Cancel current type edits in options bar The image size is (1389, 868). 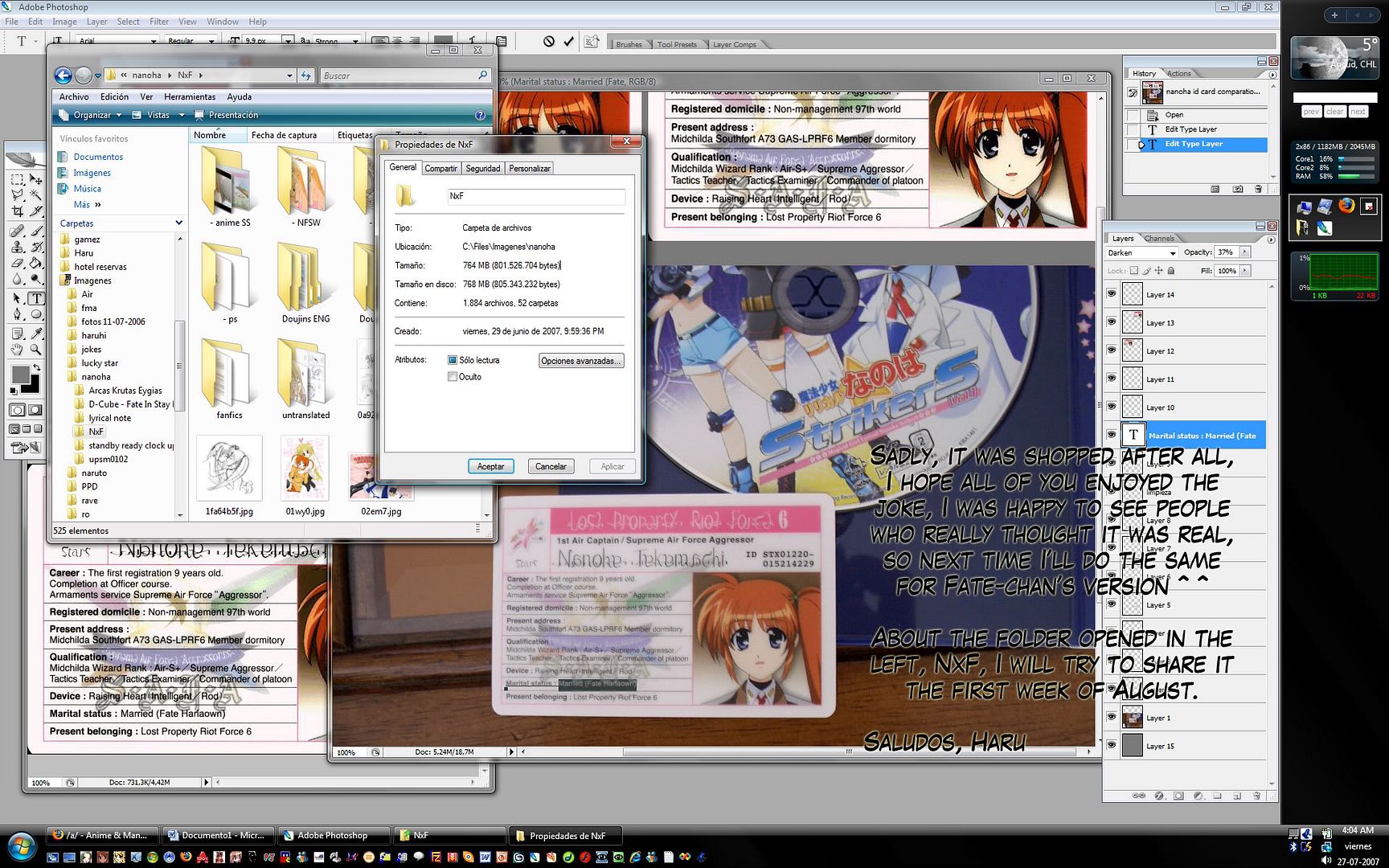549,41
